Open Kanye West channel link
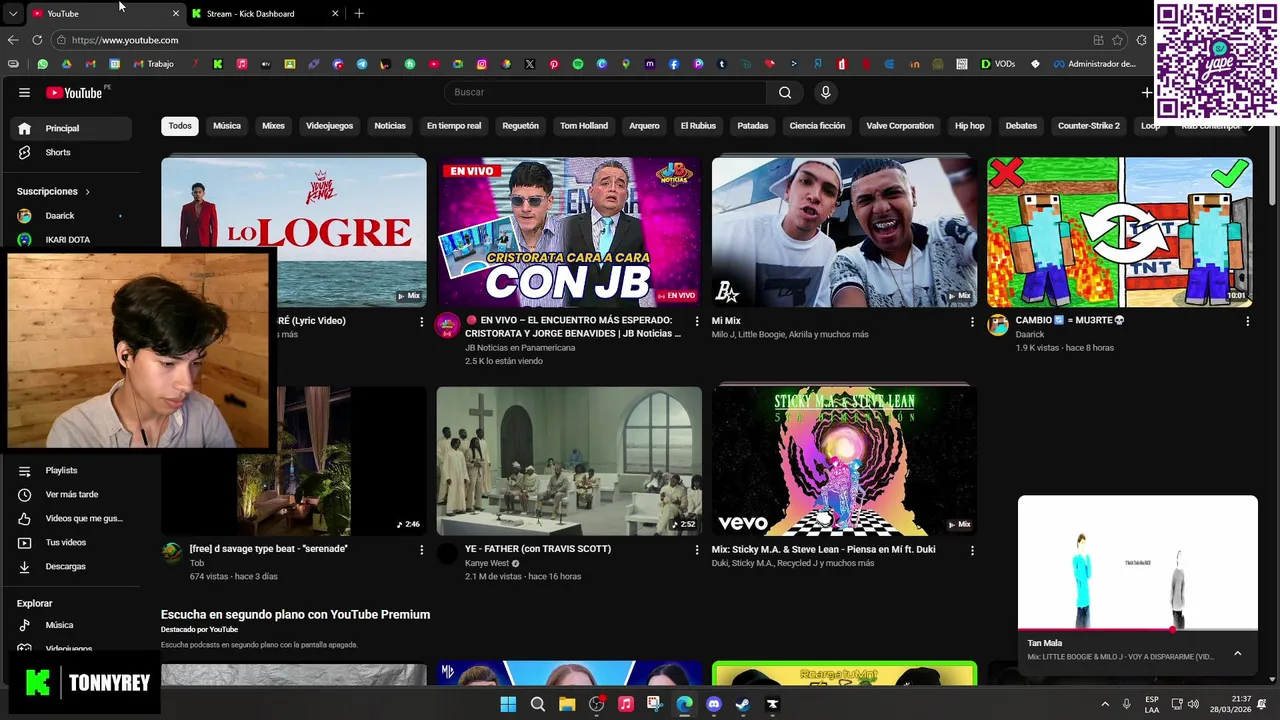The image size is (1280, 720). point(488,563)
